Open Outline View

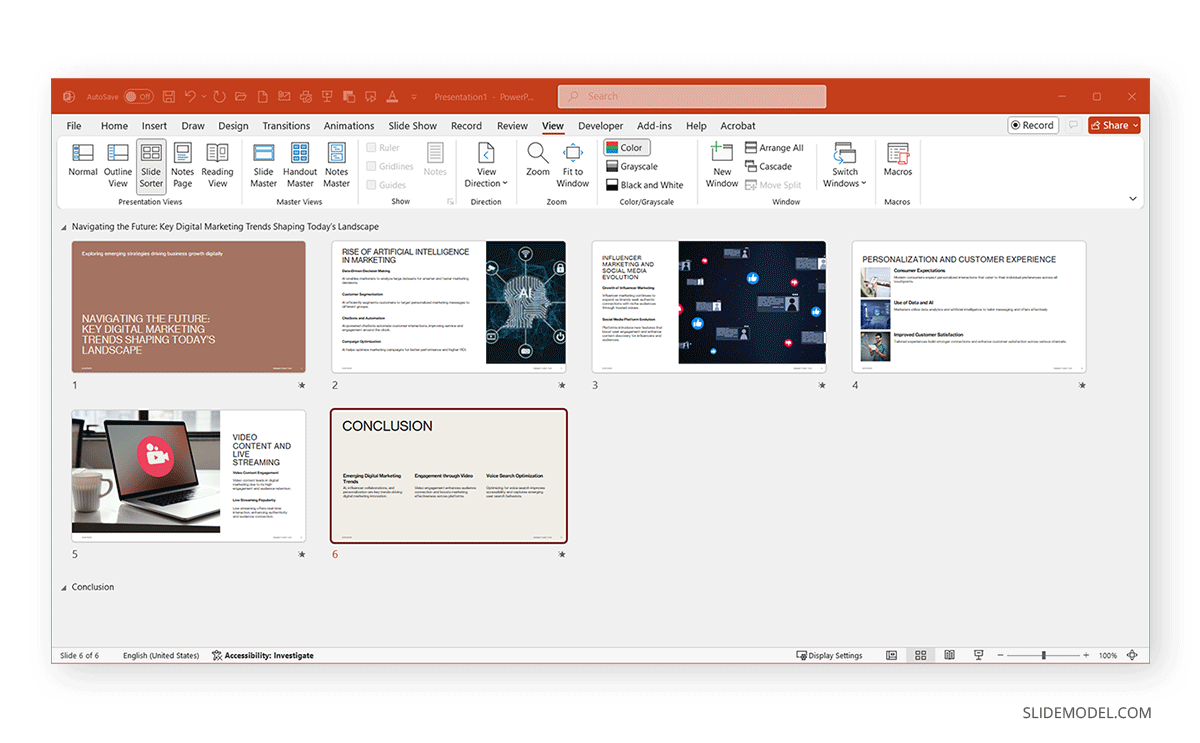click(118, 164)
